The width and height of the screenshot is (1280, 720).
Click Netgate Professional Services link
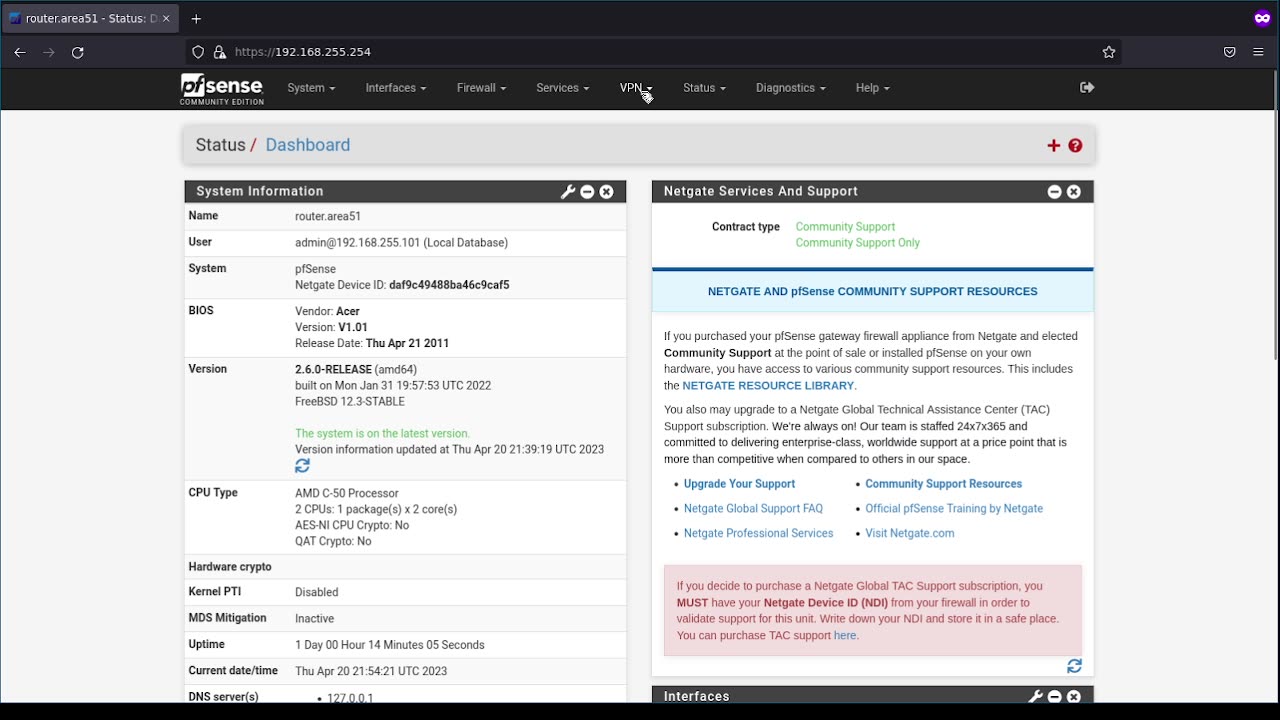(x=758, y=534)
